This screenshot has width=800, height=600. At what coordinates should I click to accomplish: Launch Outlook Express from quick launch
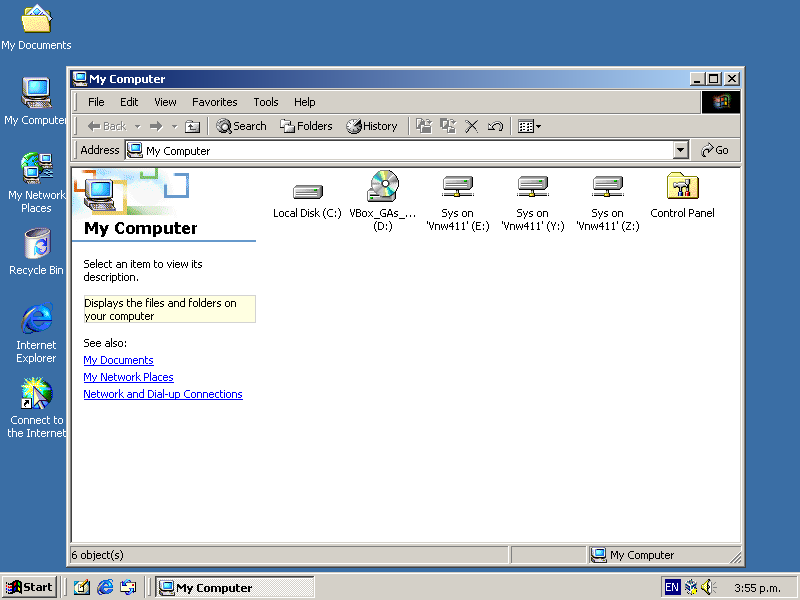[128, 587]
